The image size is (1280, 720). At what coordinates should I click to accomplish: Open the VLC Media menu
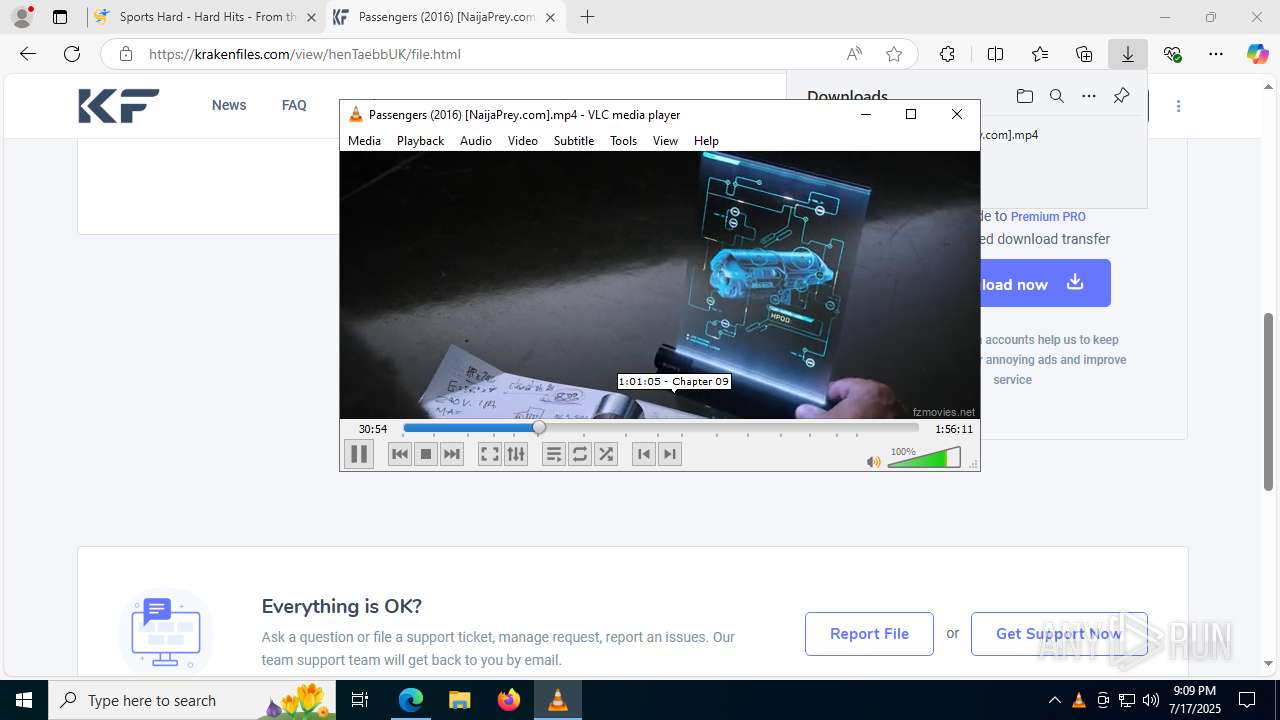point(364,141)
